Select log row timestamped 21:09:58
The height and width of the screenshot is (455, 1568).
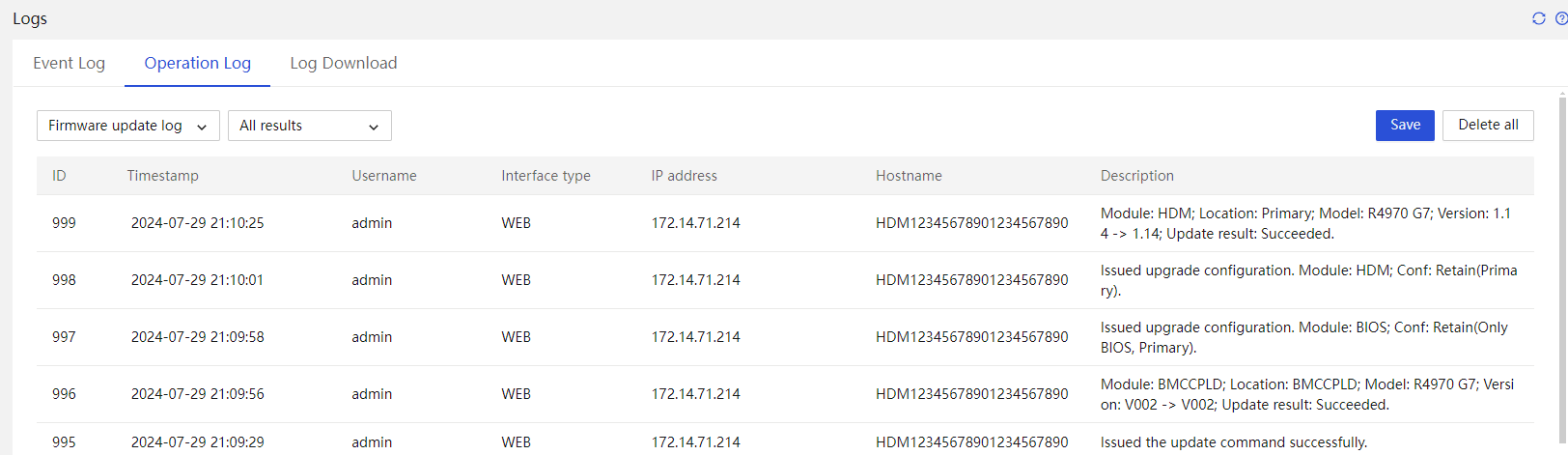point(785,337)
